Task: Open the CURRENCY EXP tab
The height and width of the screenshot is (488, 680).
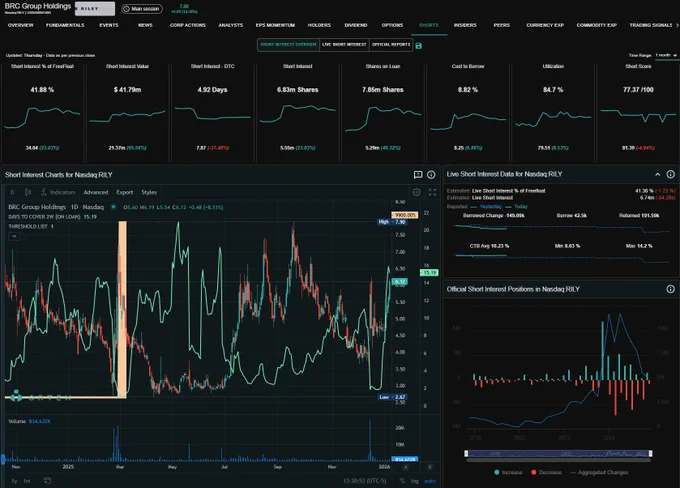Action: tap(545, 25)
